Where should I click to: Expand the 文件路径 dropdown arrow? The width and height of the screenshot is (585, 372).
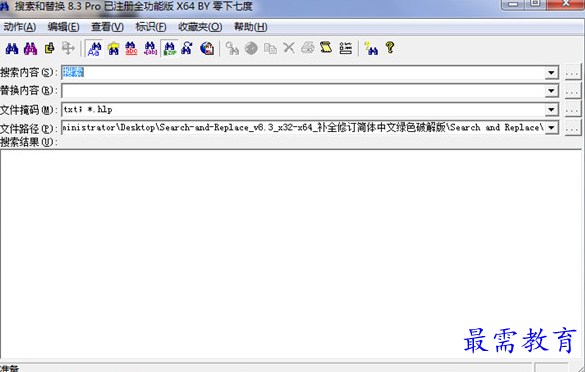click(551, 128)
